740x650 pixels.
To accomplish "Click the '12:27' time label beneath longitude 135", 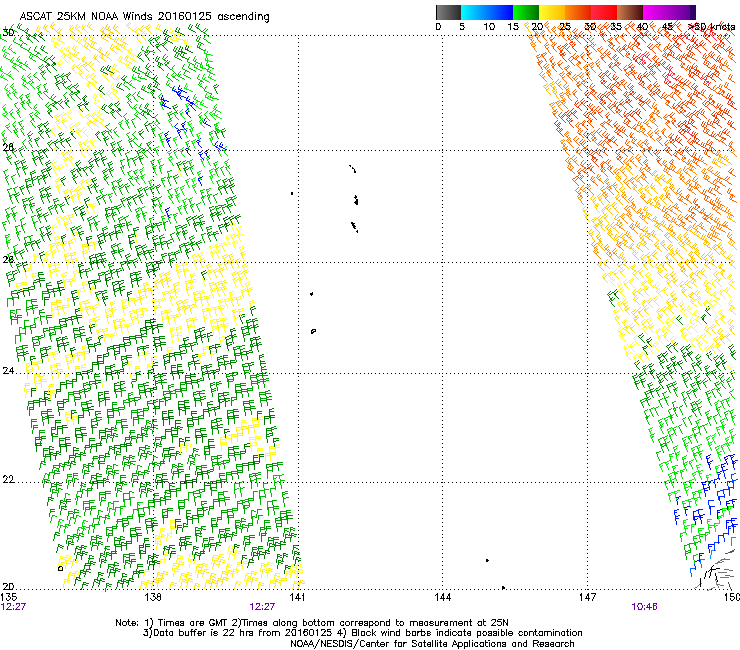I will 14,607.
